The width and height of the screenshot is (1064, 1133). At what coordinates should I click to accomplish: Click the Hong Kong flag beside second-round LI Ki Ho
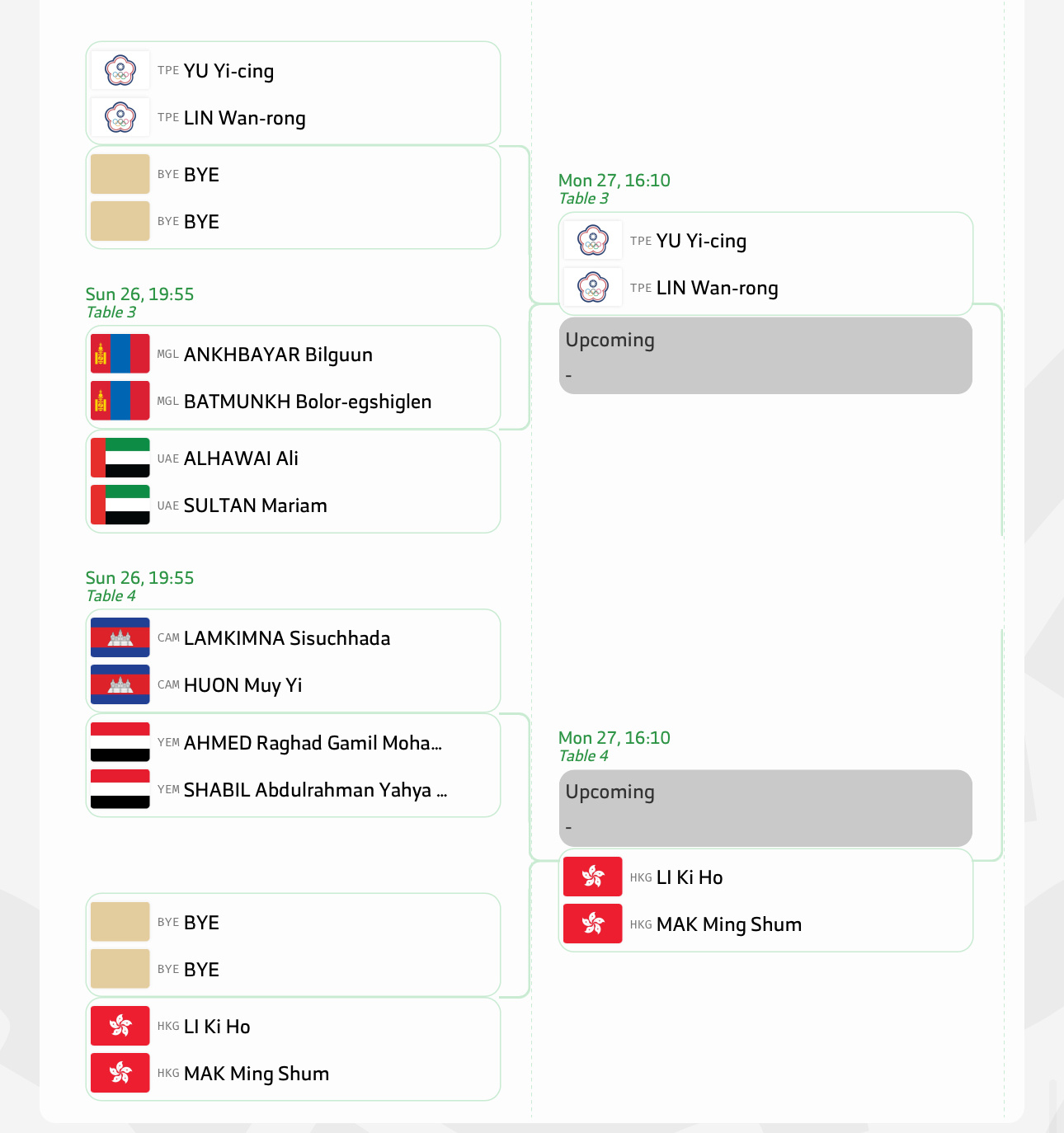(592, 877)
